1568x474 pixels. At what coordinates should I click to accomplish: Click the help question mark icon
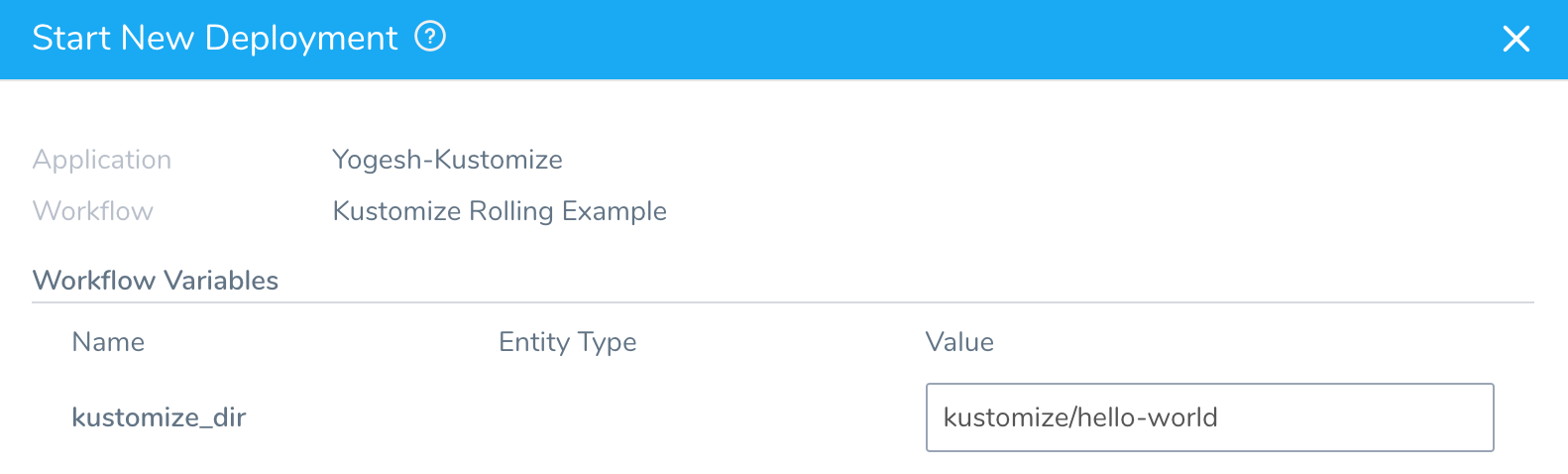coord(430,38)
